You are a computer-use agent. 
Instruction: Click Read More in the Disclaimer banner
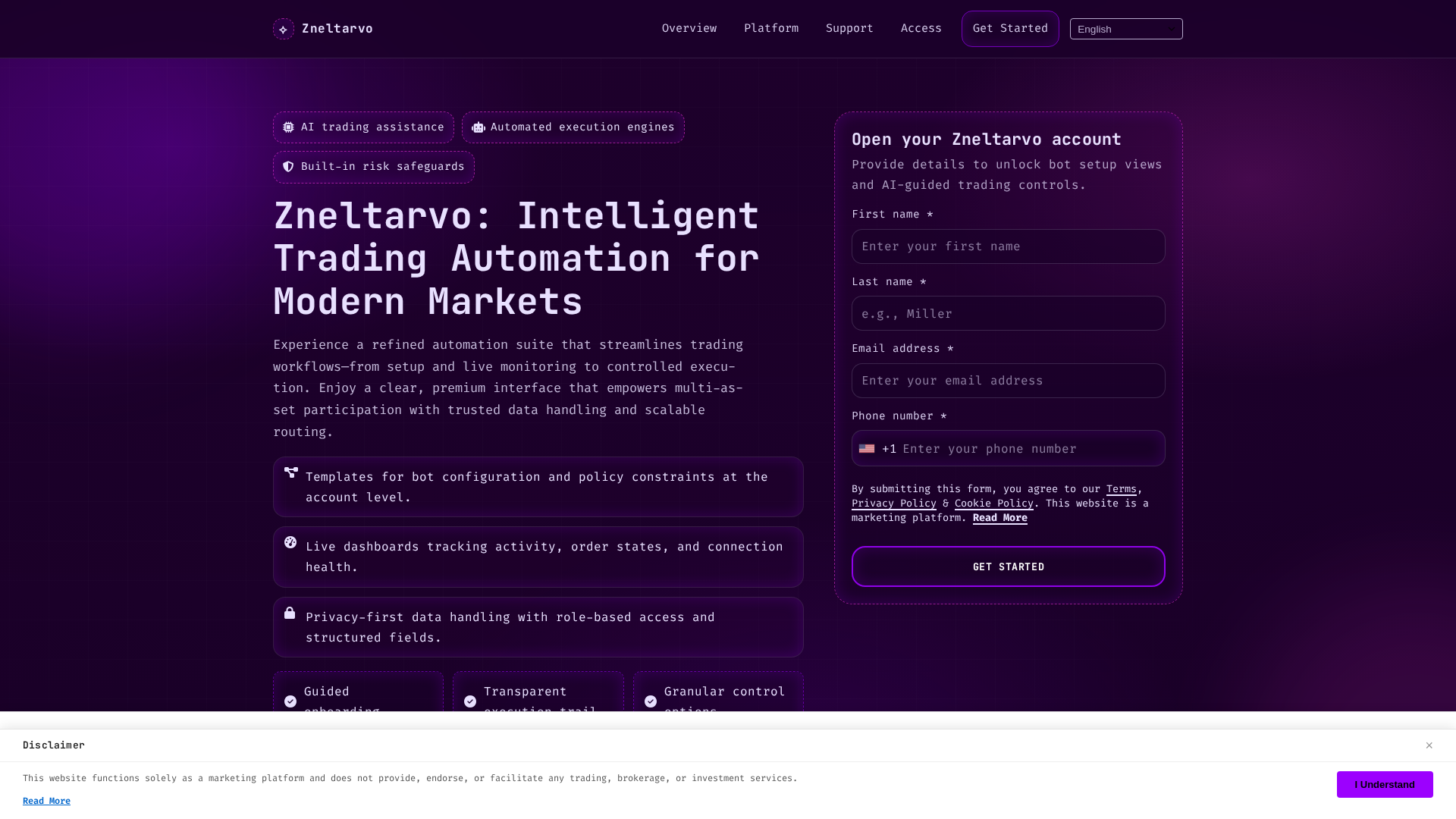46,801
